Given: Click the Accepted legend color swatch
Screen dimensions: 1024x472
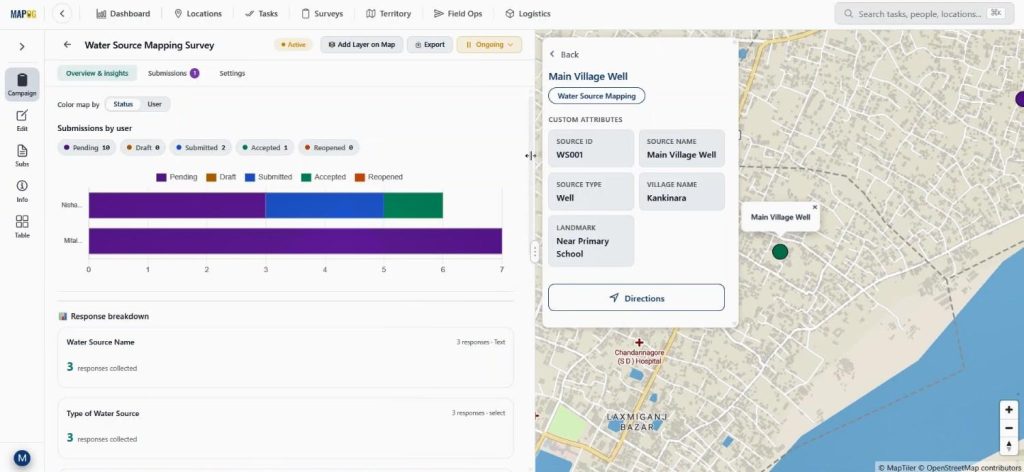Looking at the screenshot, I should tap(306, 177).
